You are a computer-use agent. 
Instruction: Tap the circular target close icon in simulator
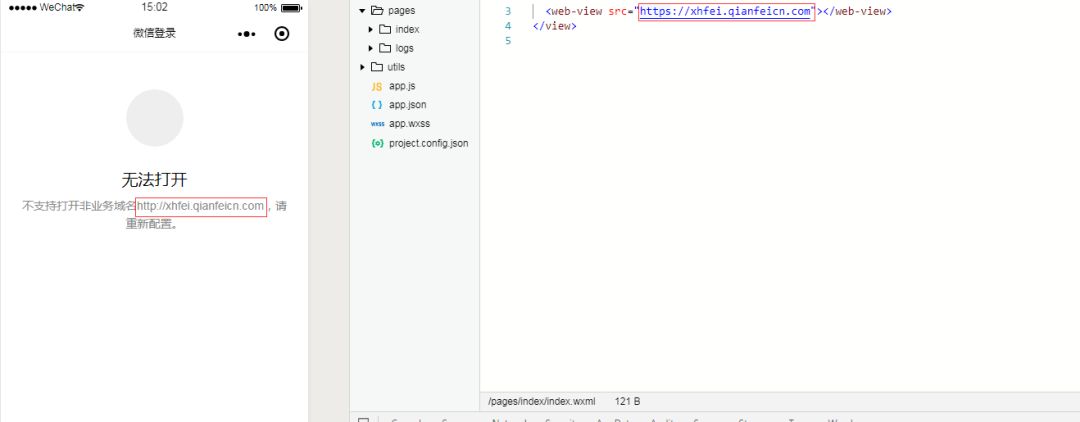coord(282,33)
